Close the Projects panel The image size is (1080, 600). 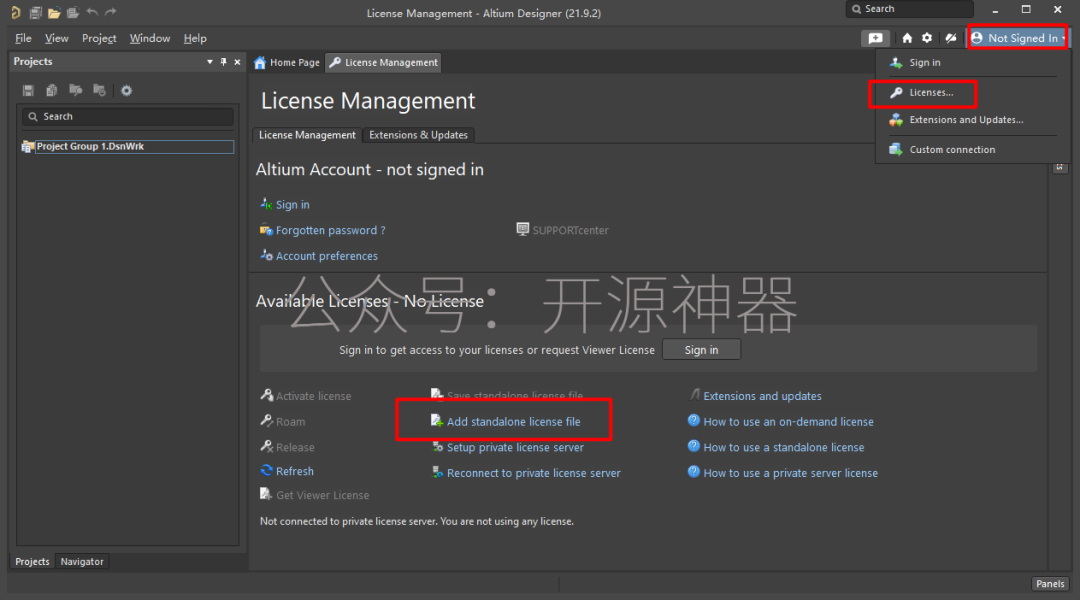point(238,62)
